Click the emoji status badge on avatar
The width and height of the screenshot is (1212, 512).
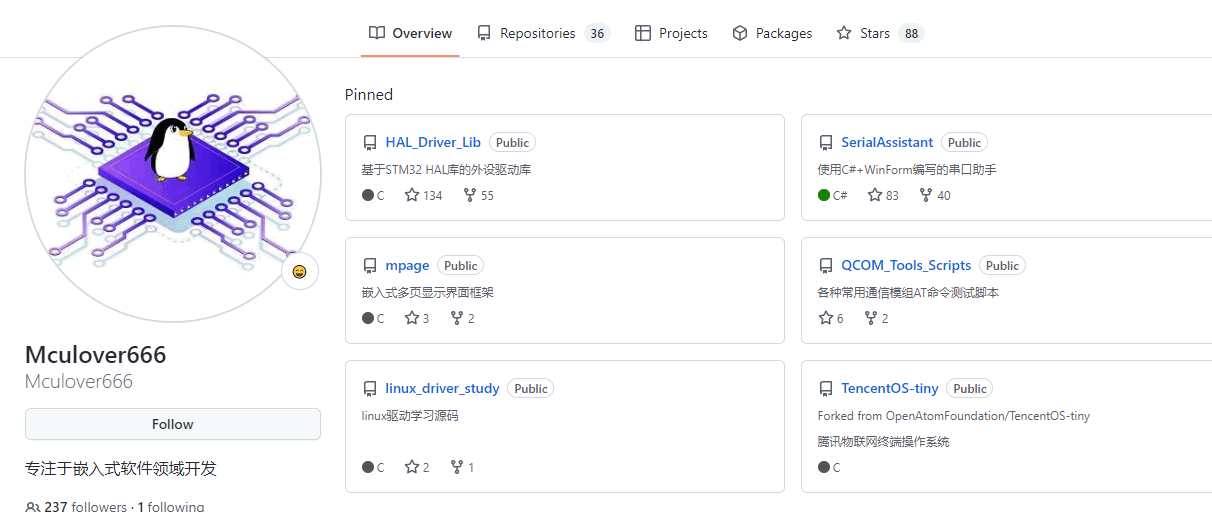pos(300,271)
